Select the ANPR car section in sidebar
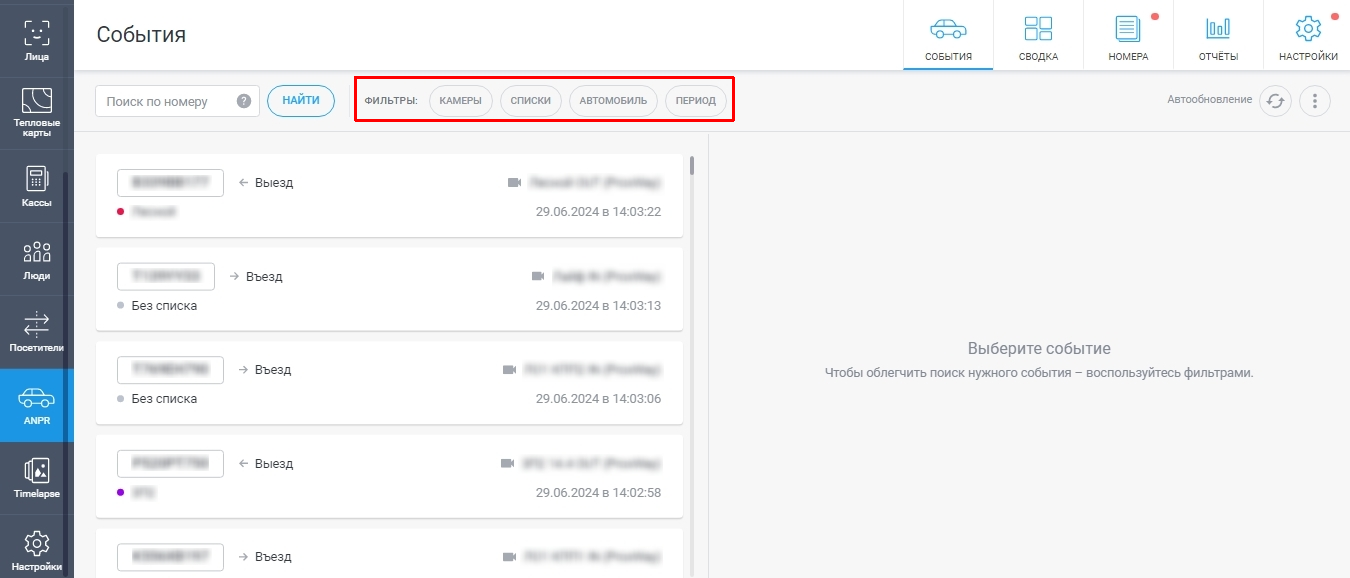 point(36,405)
